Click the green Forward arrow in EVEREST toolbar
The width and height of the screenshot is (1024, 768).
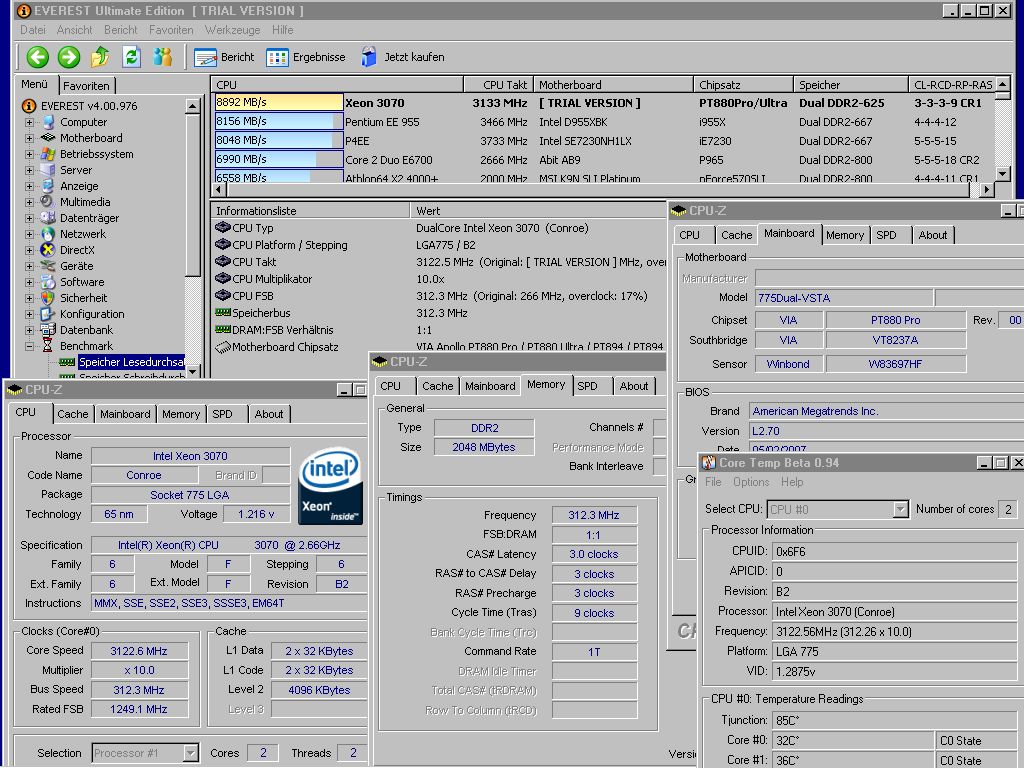tap(68, 57)
